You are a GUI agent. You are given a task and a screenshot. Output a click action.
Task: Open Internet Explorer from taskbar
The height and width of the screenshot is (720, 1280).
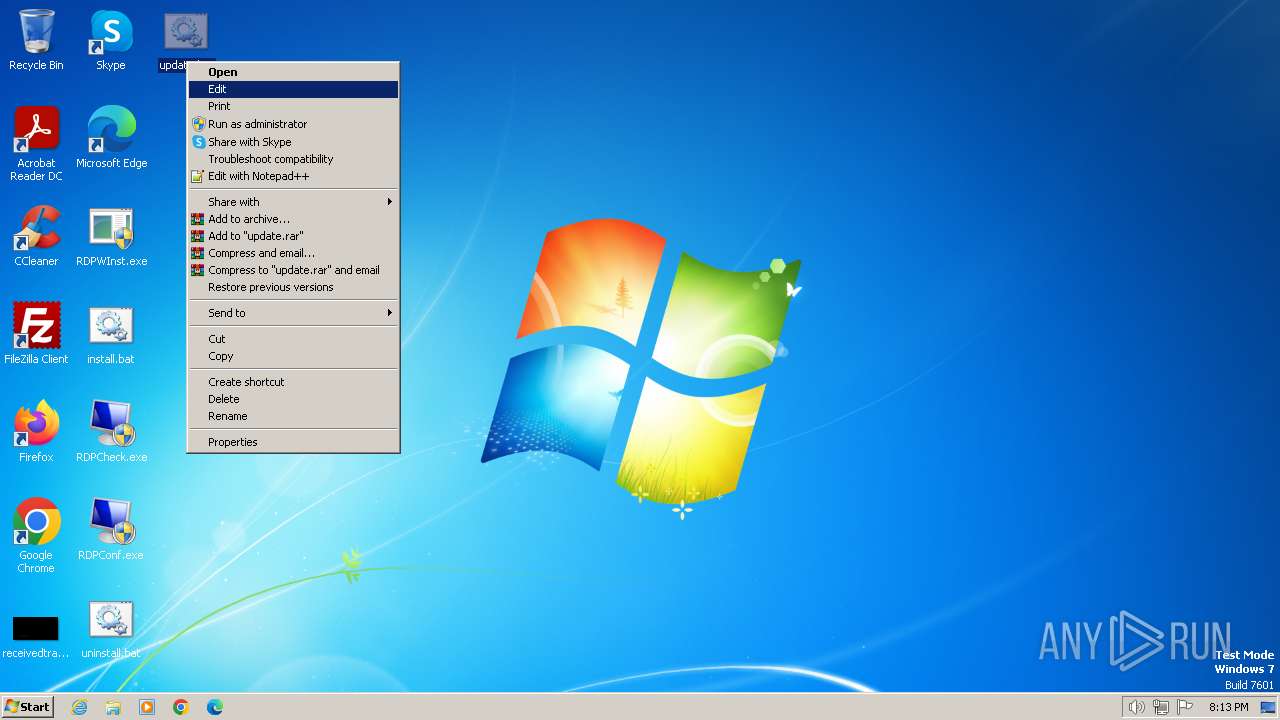click(79, 707)
